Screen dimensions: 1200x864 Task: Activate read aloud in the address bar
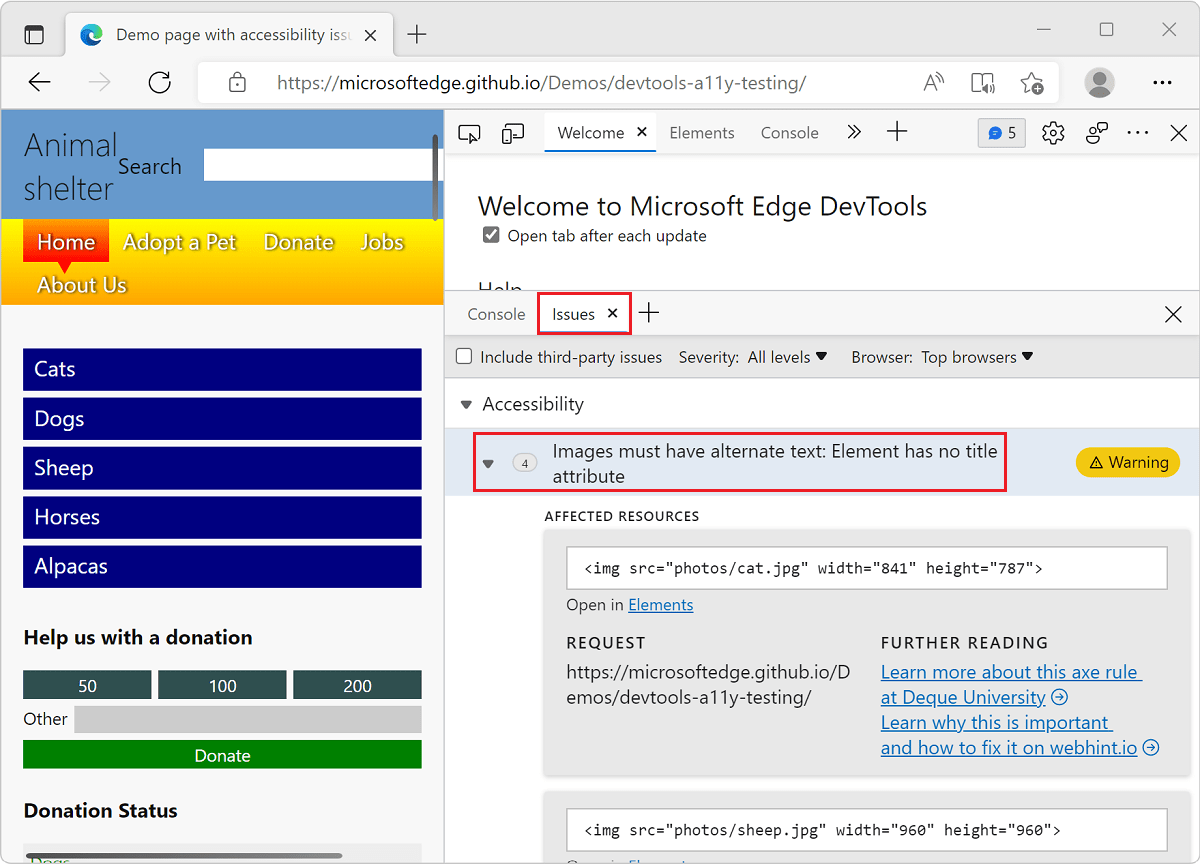[933, 82]
